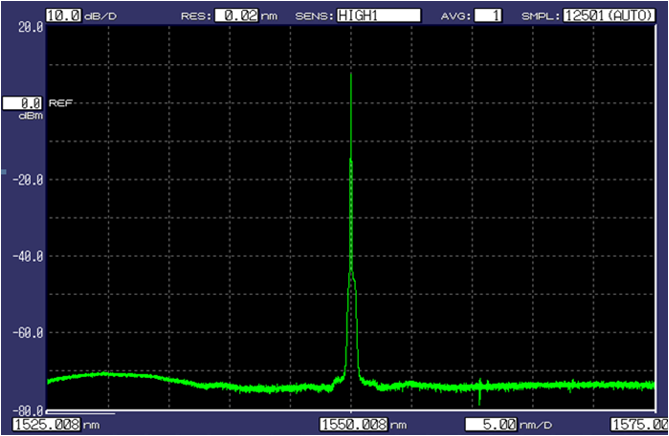Click the 1575 stop wavelength field

click(x=640, y=425)
